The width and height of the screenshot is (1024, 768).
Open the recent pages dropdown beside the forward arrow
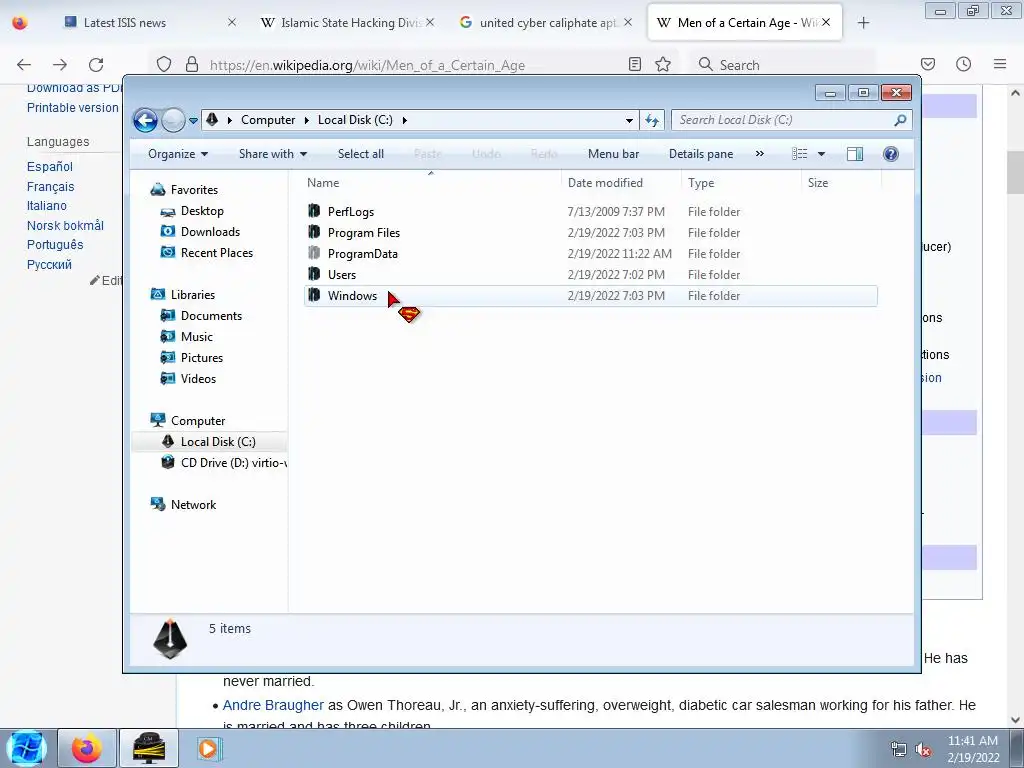(x=193, y=121)
